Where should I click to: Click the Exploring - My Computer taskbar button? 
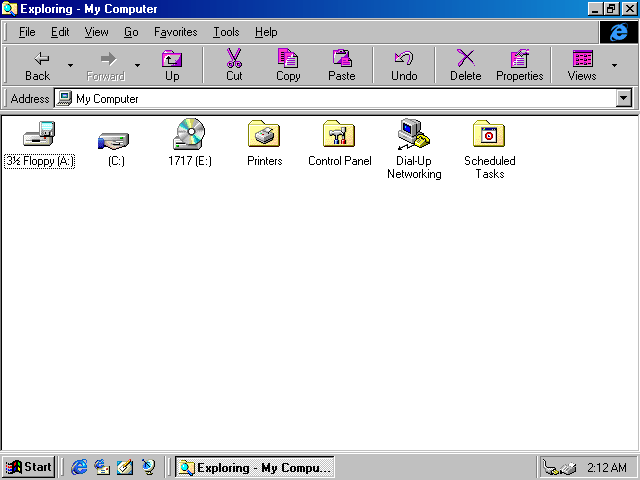(255, 467)
